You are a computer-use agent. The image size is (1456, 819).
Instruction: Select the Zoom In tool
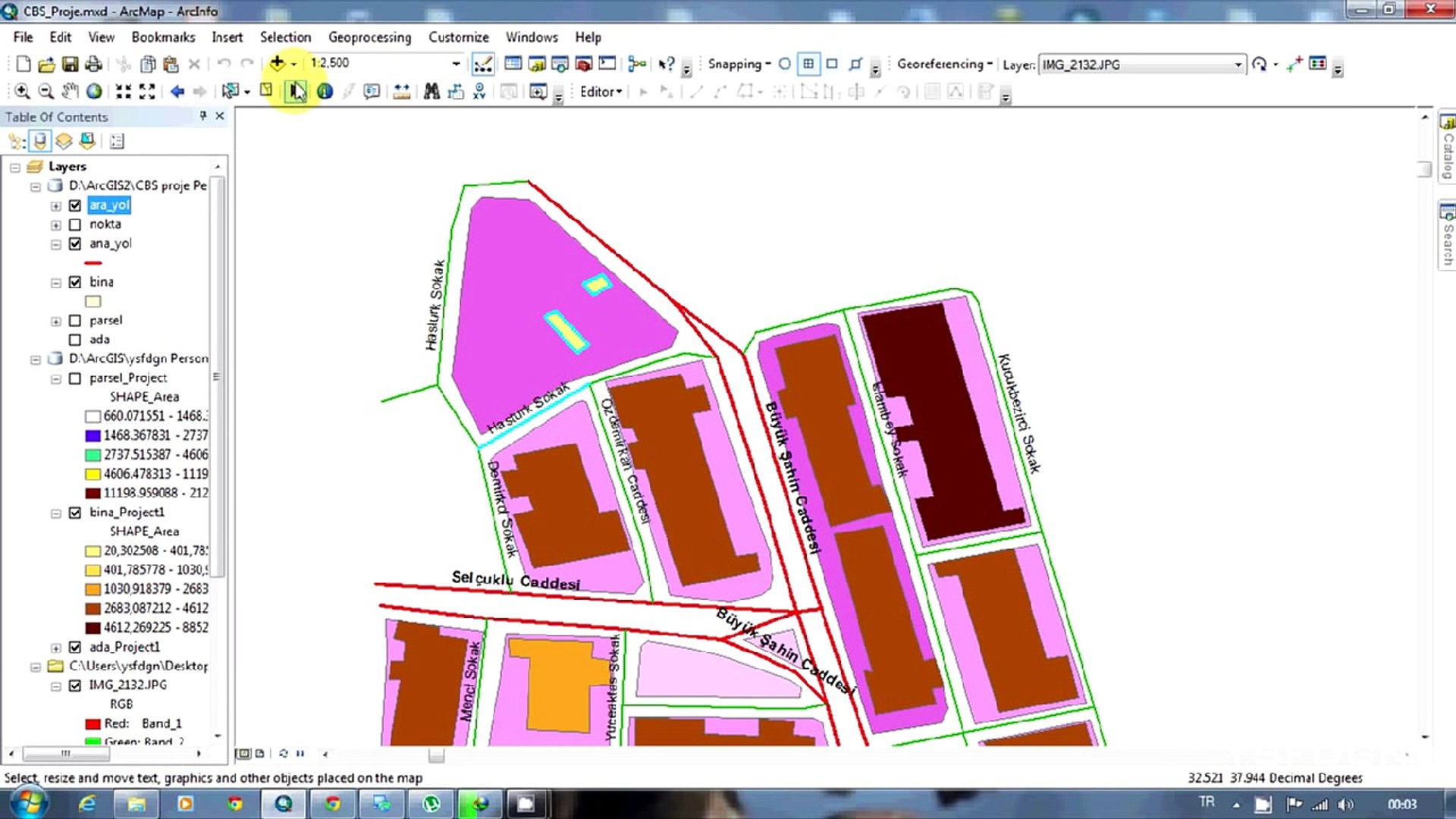pos(22,92)
